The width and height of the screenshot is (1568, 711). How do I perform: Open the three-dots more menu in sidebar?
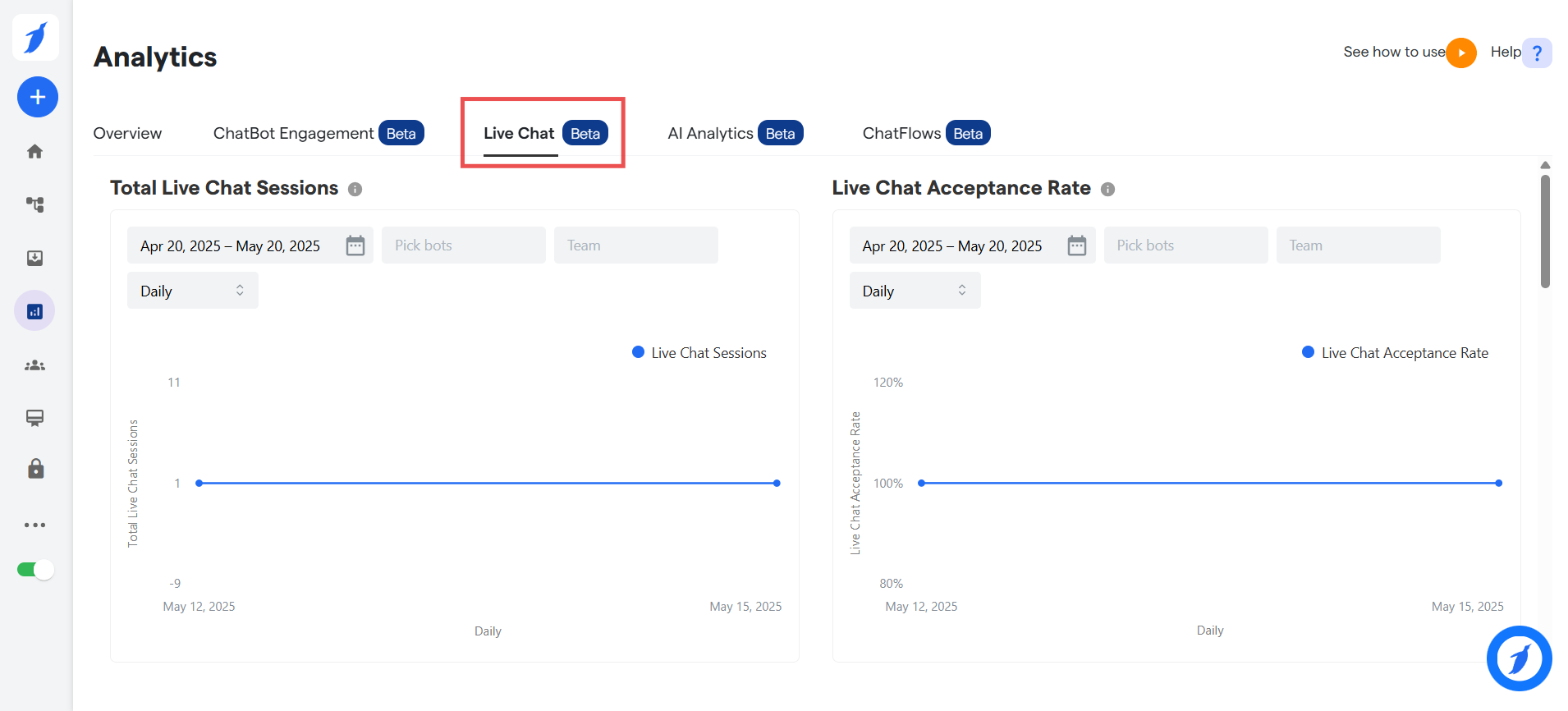pyautogui.click(x=34, y=525)
